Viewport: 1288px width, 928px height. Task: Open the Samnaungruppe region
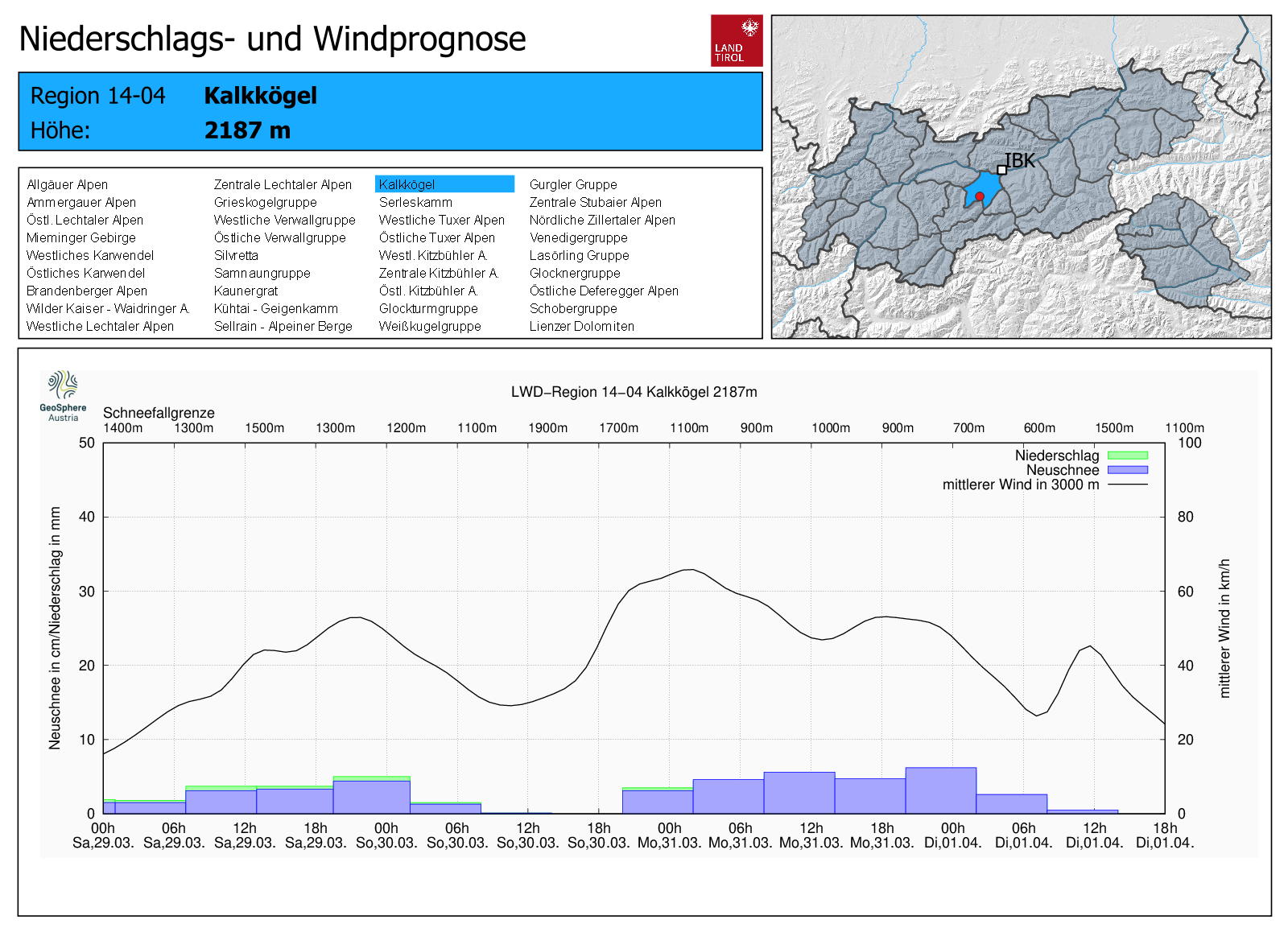click(262, 273)
